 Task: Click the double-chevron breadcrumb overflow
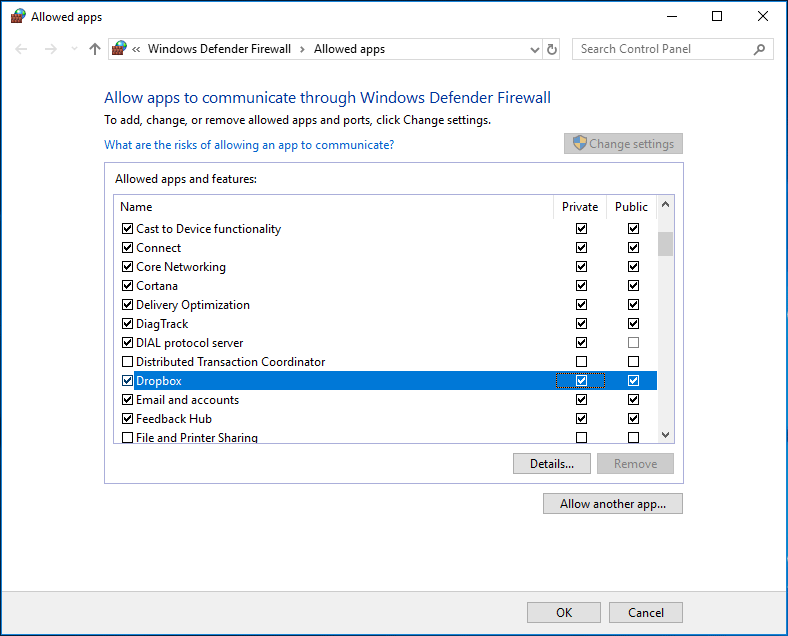(x=136, y=49)
